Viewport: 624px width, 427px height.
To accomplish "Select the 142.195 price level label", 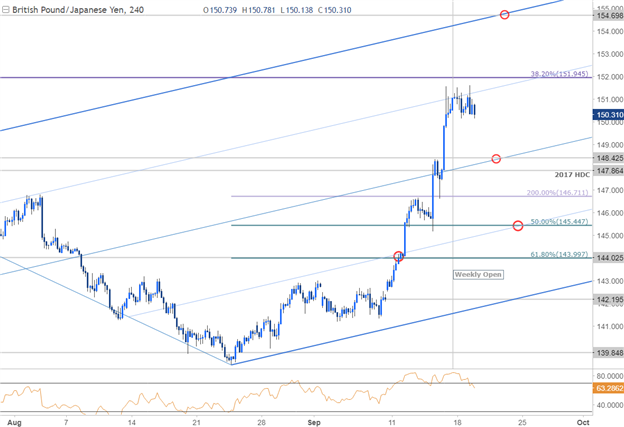I will [608, 299].
